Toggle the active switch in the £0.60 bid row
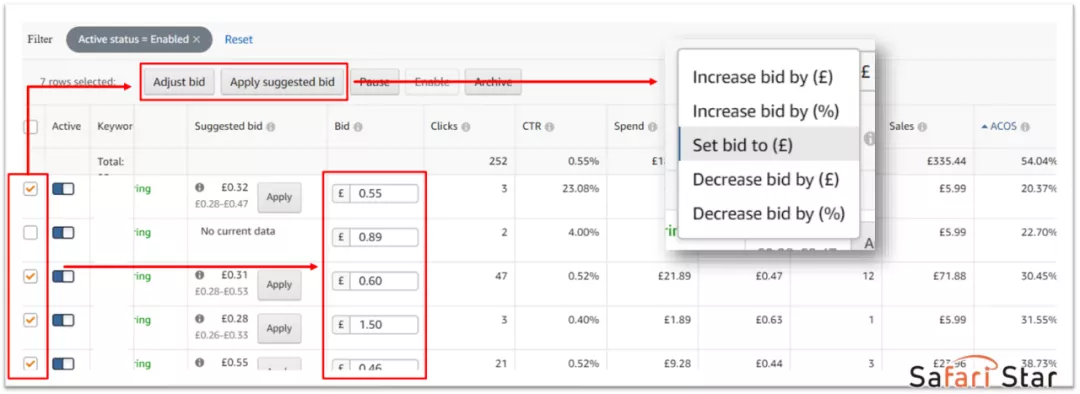The height and width of the screenshot is (394, 1080). click(63, 276)
